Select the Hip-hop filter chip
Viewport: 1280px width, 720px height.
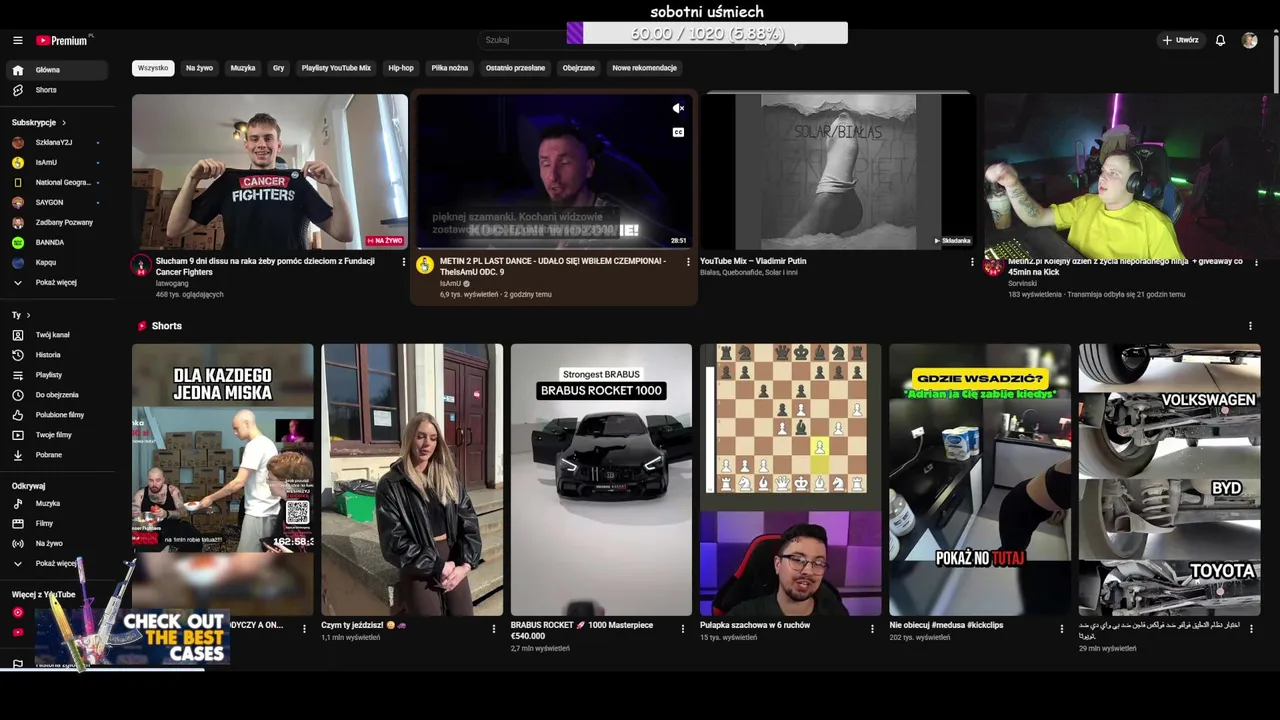click(x=401, y=68)
